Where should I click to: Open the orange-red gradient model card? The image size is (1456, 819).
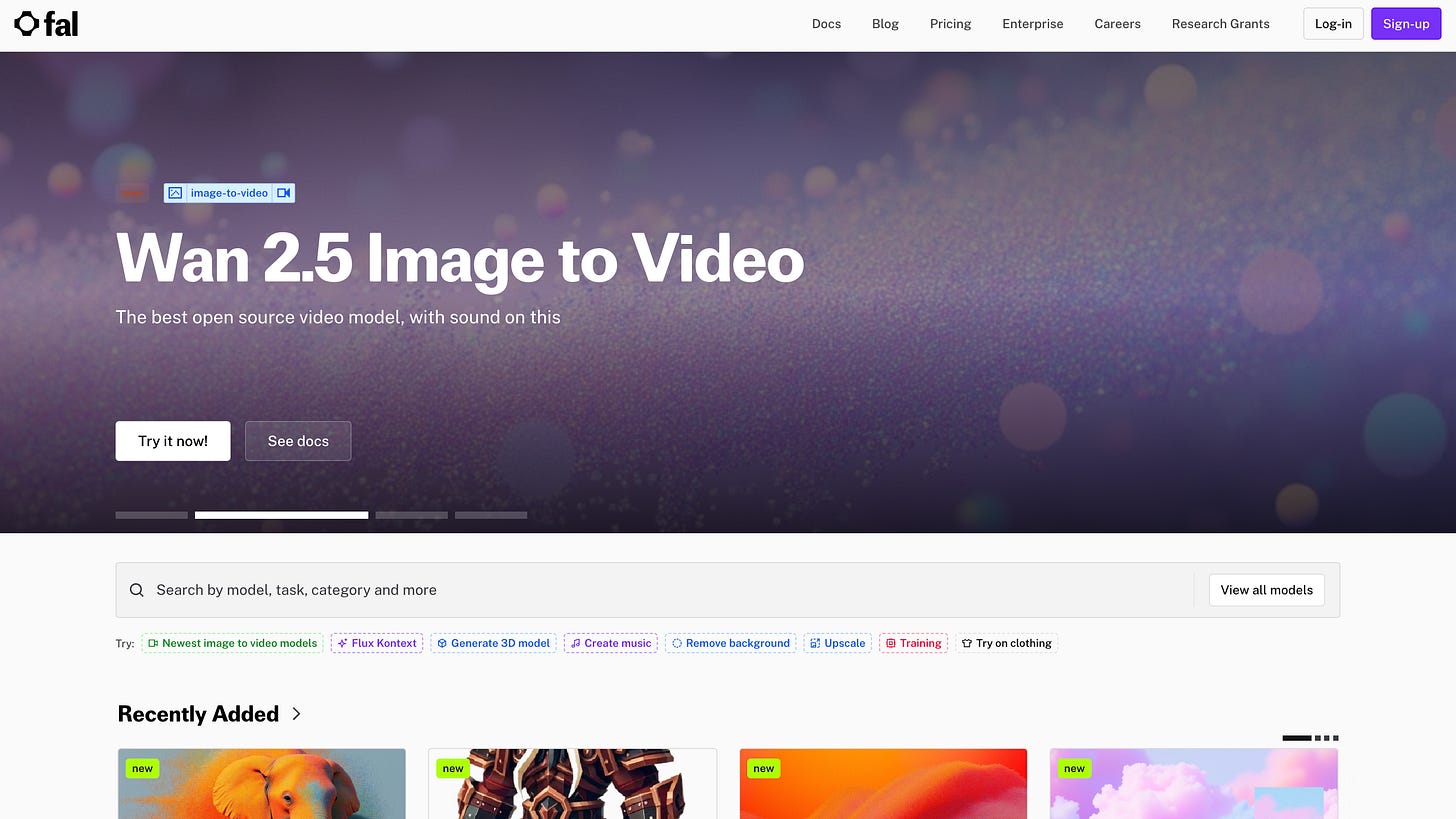tap(883, 783)
